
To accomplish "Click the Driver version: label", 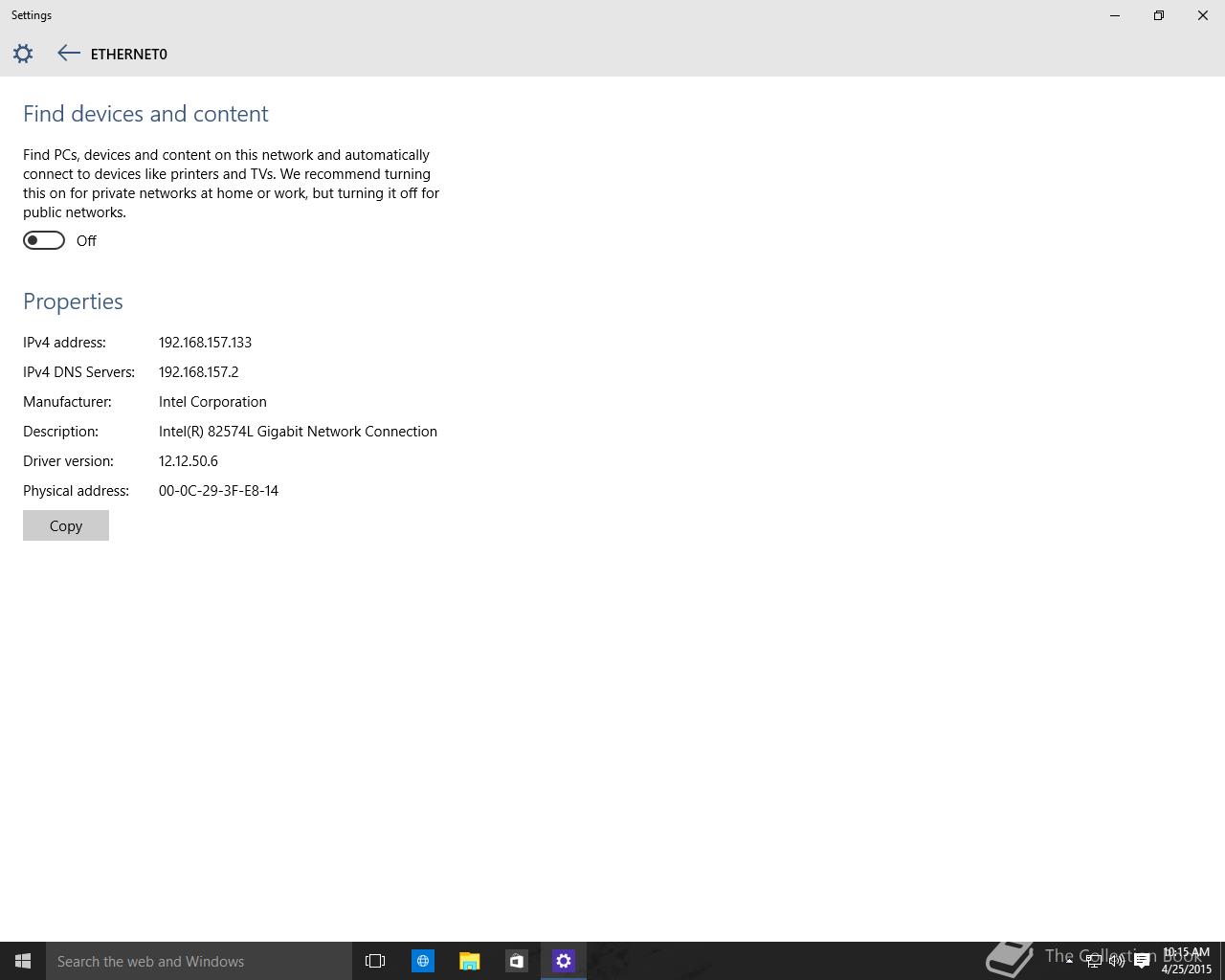I will point(68,461).
